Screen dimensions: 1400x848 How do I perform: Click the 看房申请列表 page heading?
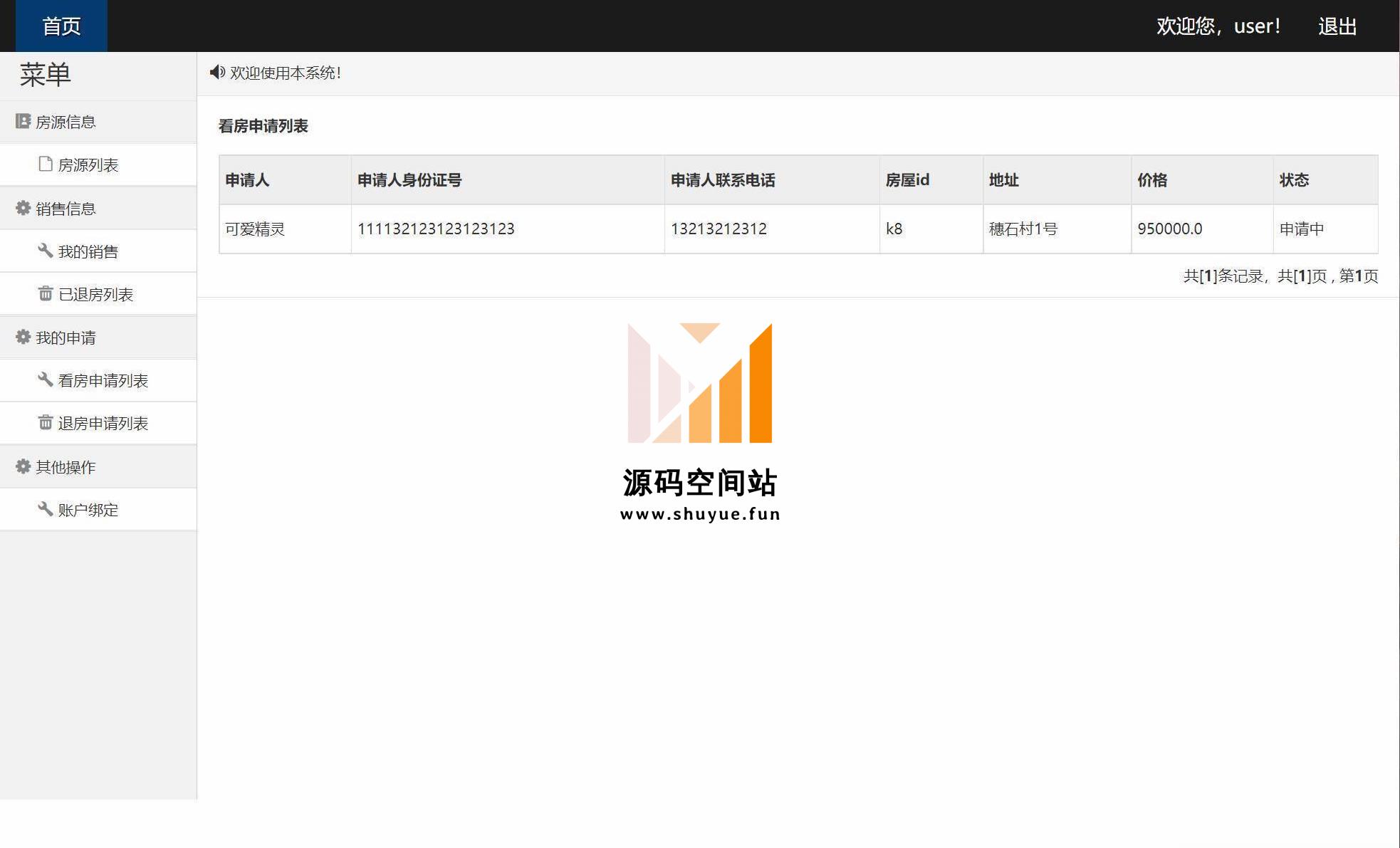(x=263, y=126)
